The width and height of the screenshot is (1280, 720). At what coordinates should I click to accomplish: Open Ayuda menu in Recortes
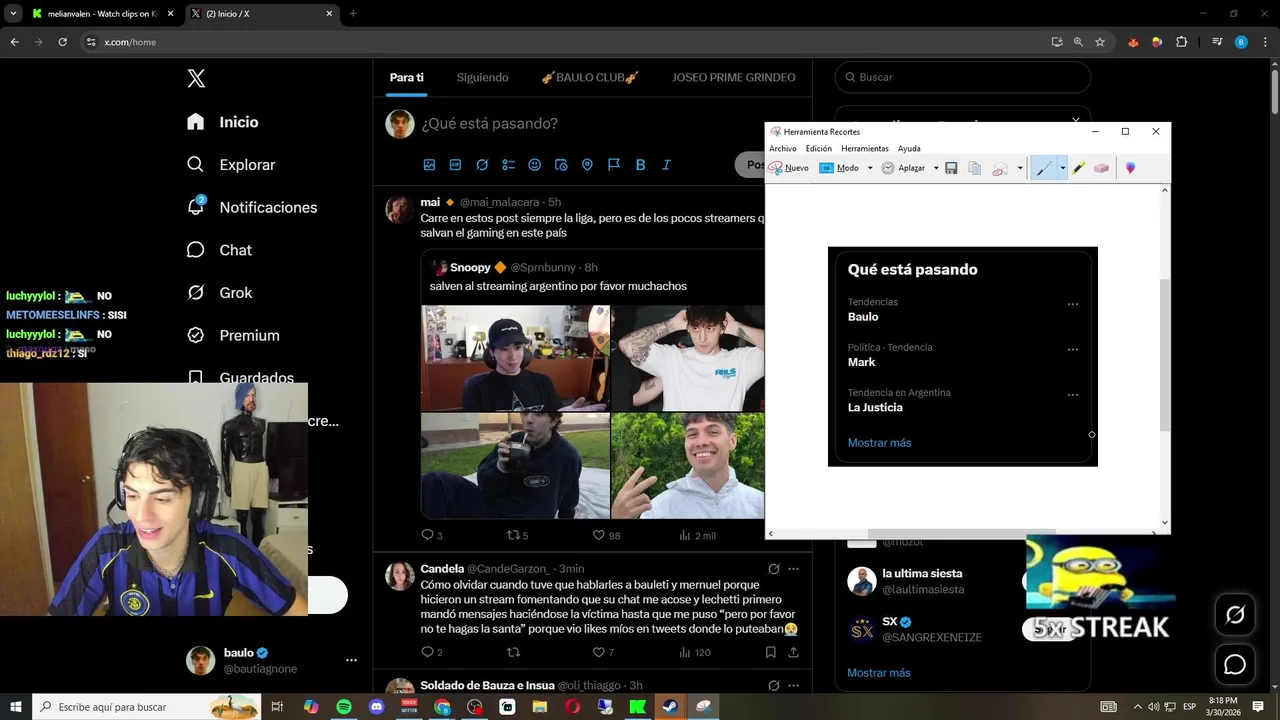[x=909, y=148]
